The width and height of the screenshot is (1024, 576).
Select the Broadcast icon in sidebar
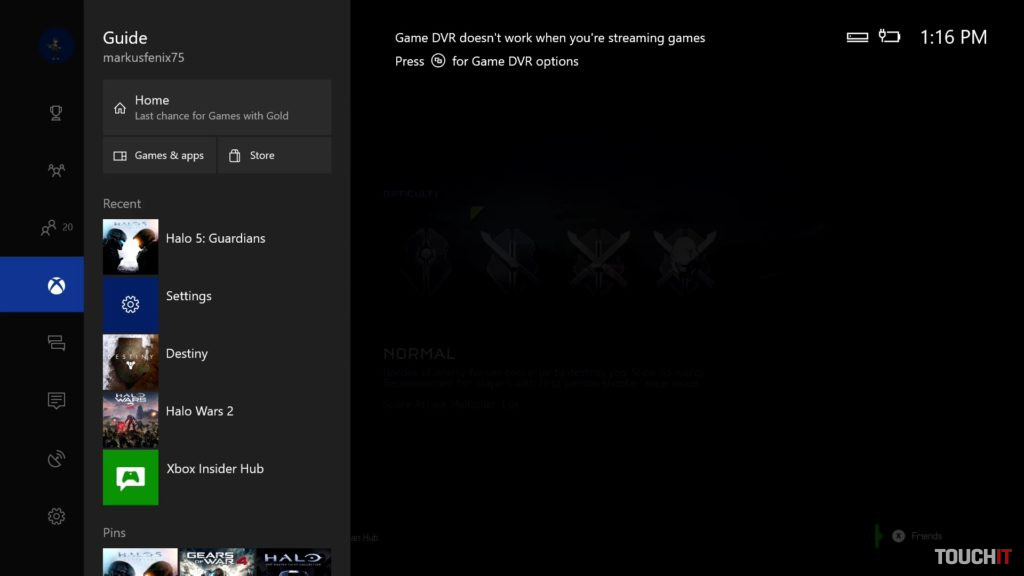point(56,458)
